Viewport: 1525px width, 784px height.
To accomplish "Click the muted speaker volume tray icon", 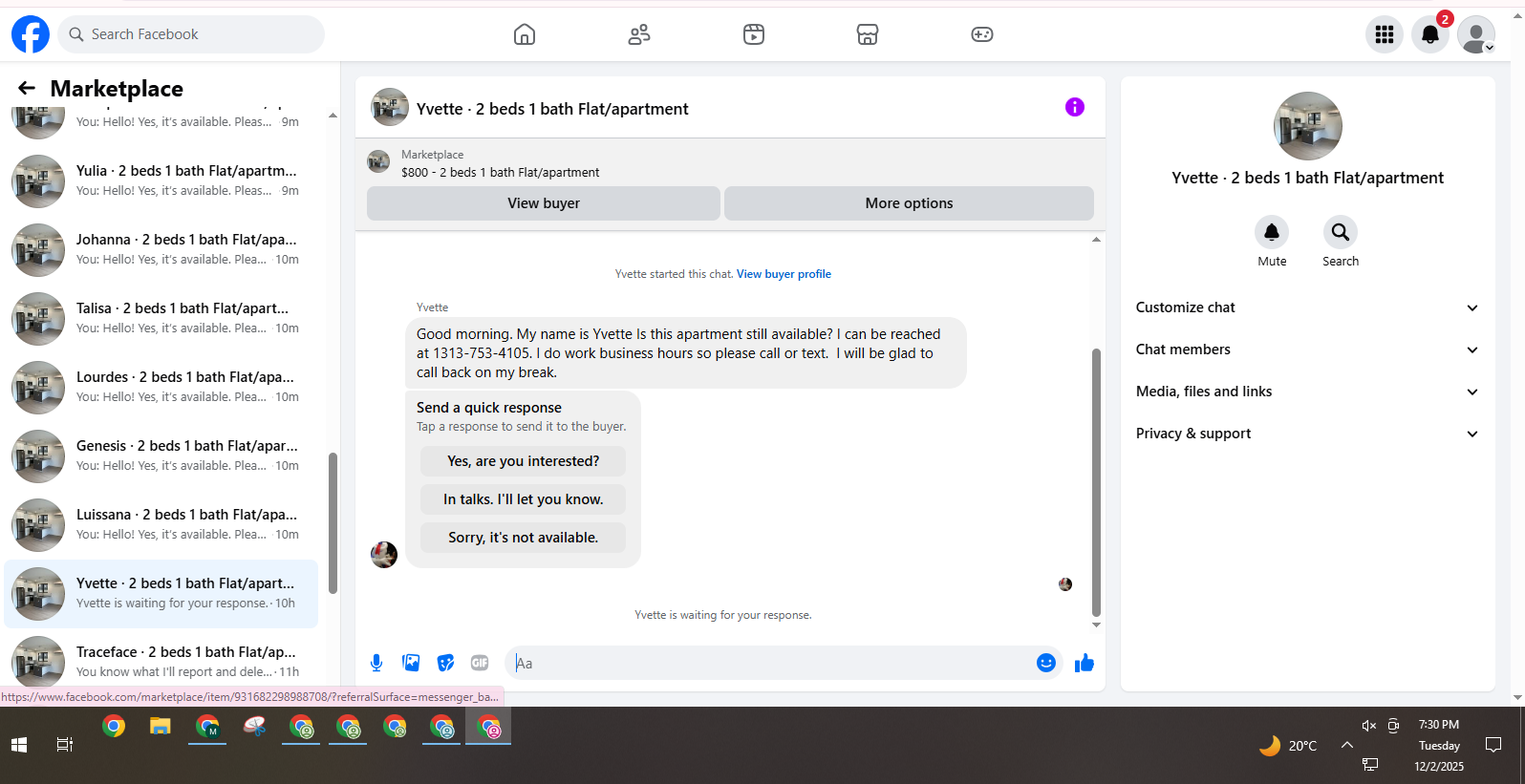I will (1368, 726).
